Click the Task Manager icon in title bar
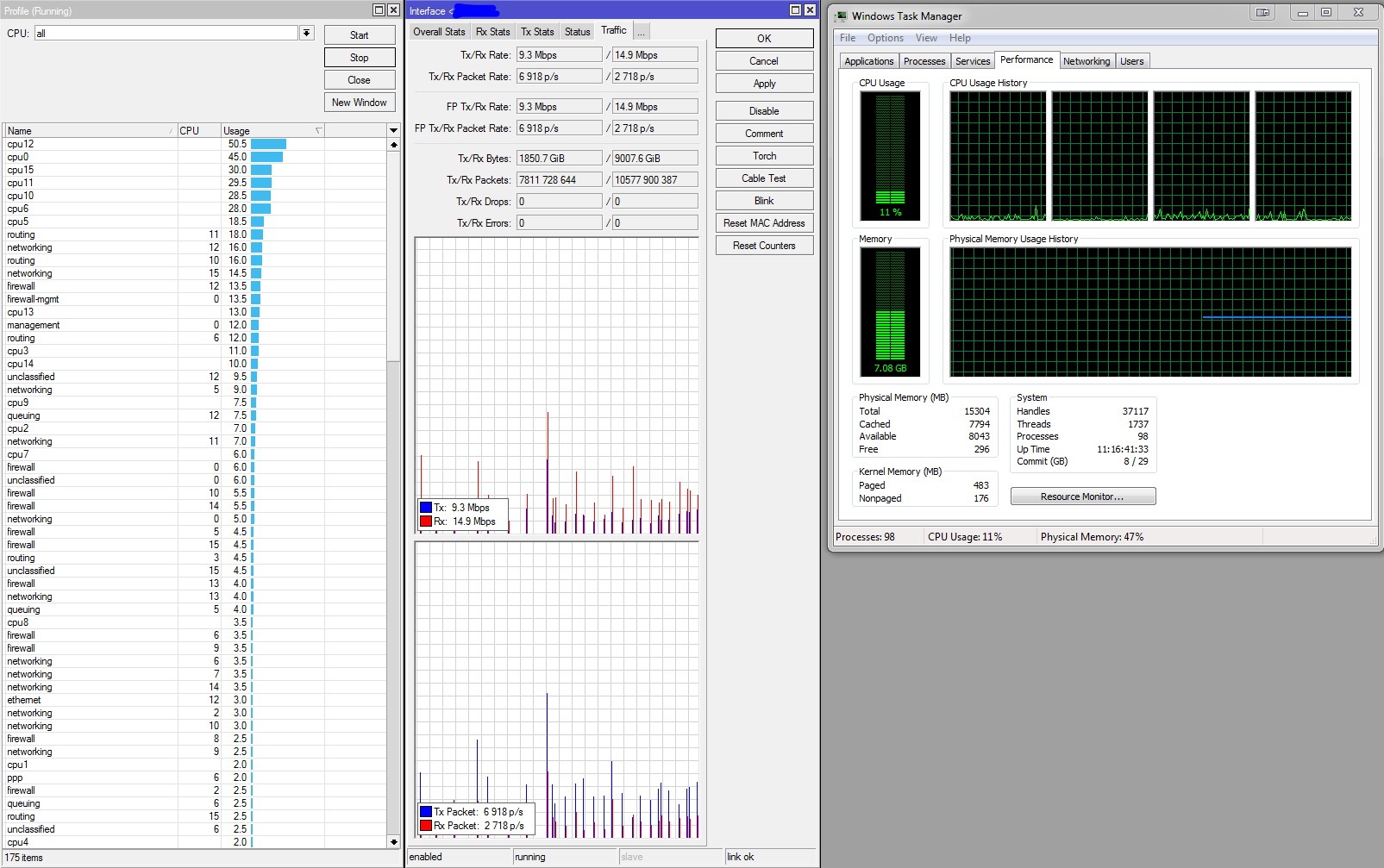1384x868 pixels. tap(842, 16)
